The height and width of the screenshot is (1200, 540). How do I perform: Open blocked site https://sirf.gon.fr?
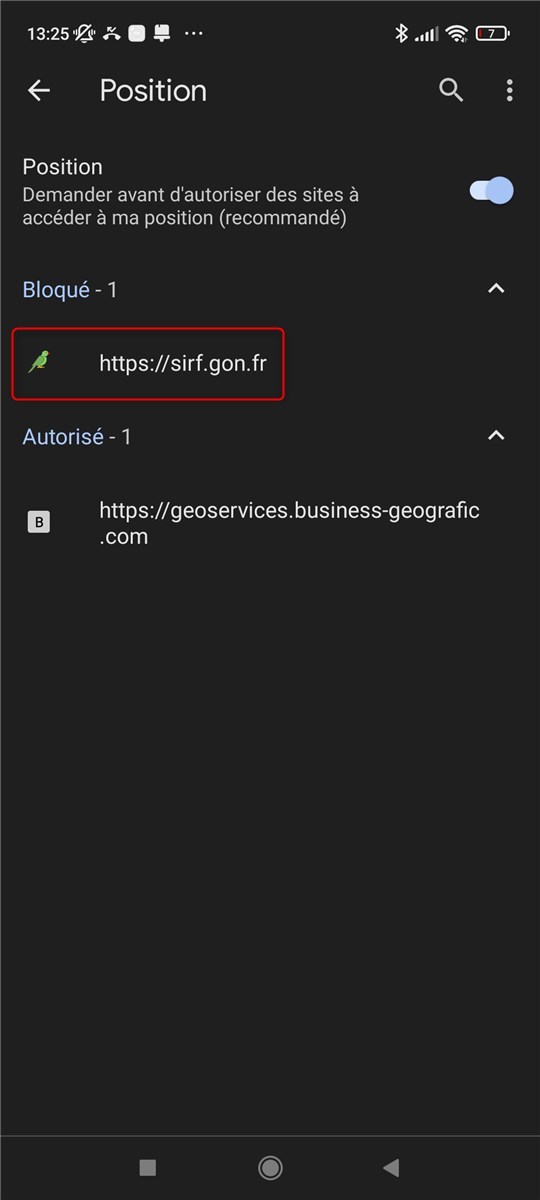(148, 363)
